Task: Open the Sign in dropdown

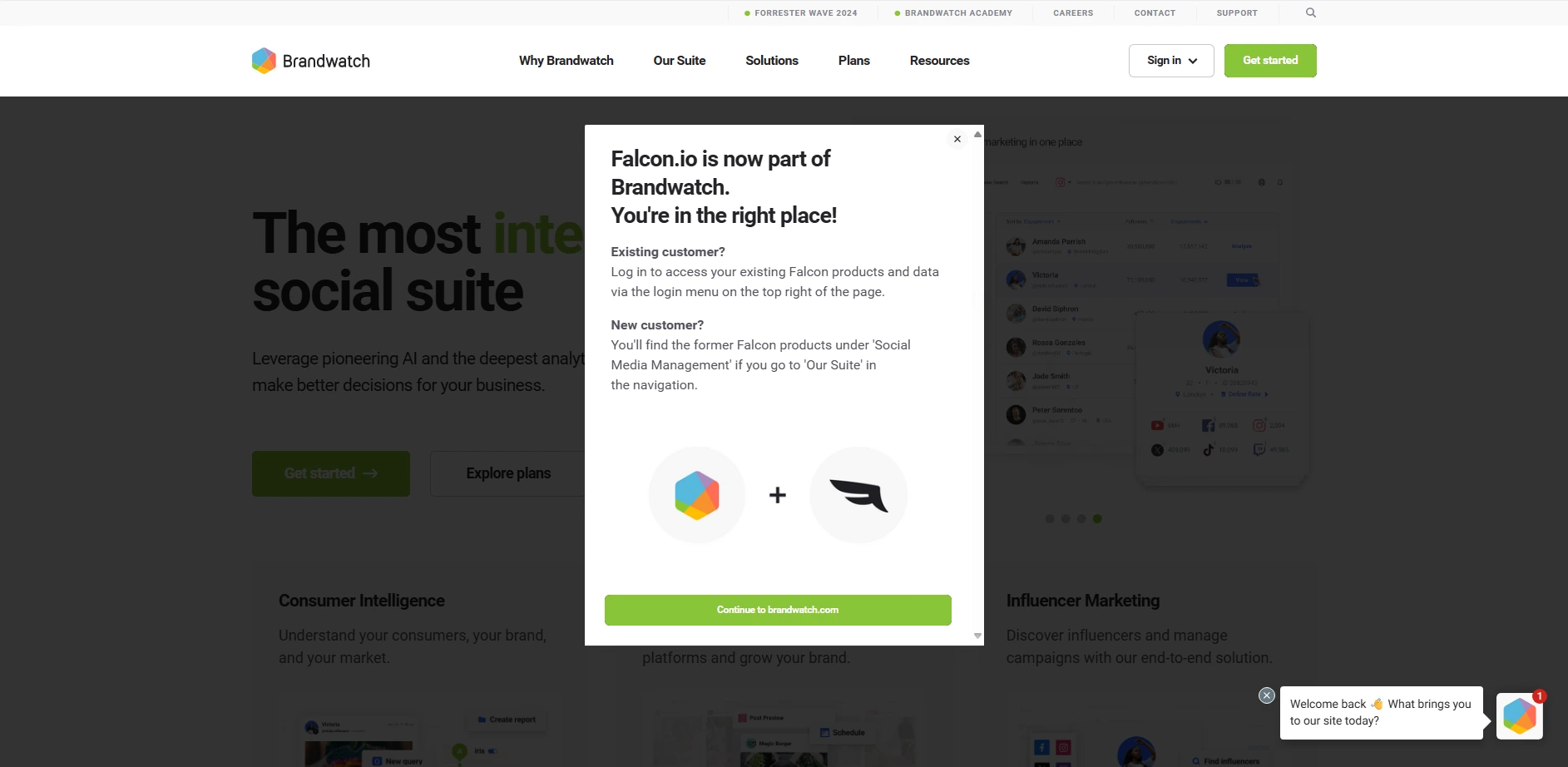Action: tap(1171, 61)
